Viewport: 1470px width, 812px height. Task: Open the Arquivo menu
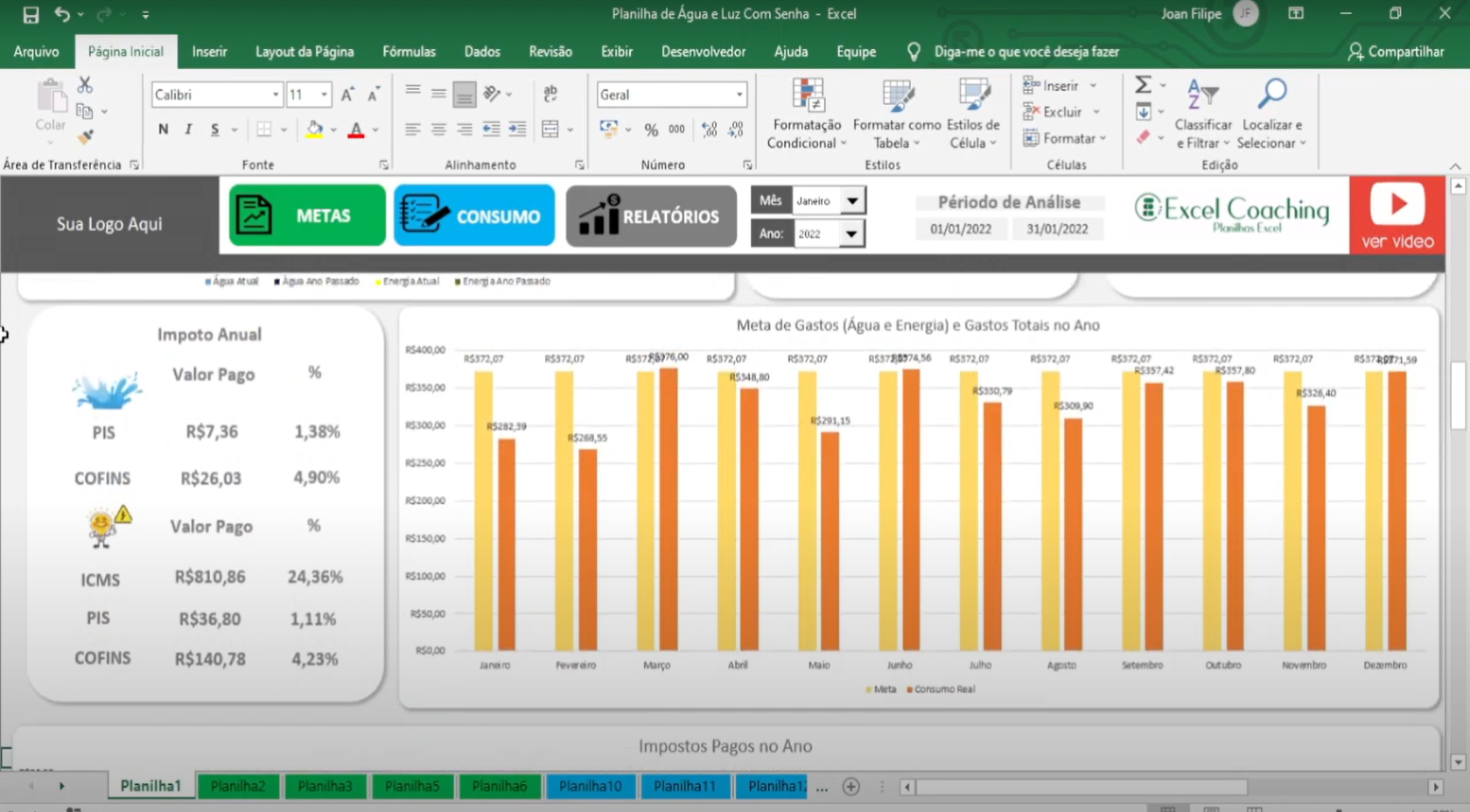(x=36, y=52)
